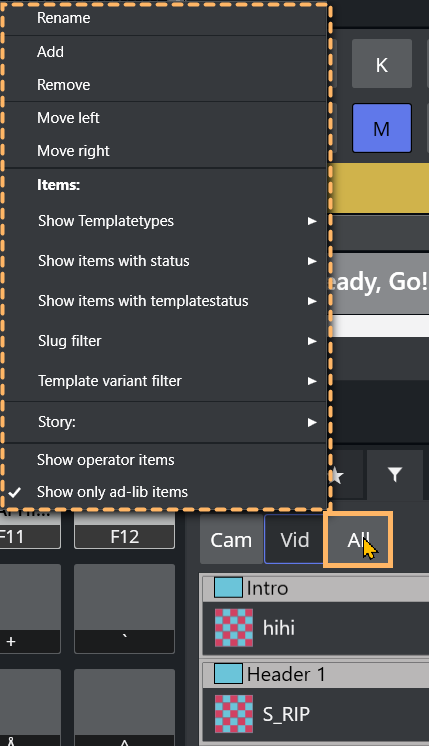This screenshot has width=429, height=746.
Task: Click the Header 1 cyan square icon
Action: click(228, 674)
